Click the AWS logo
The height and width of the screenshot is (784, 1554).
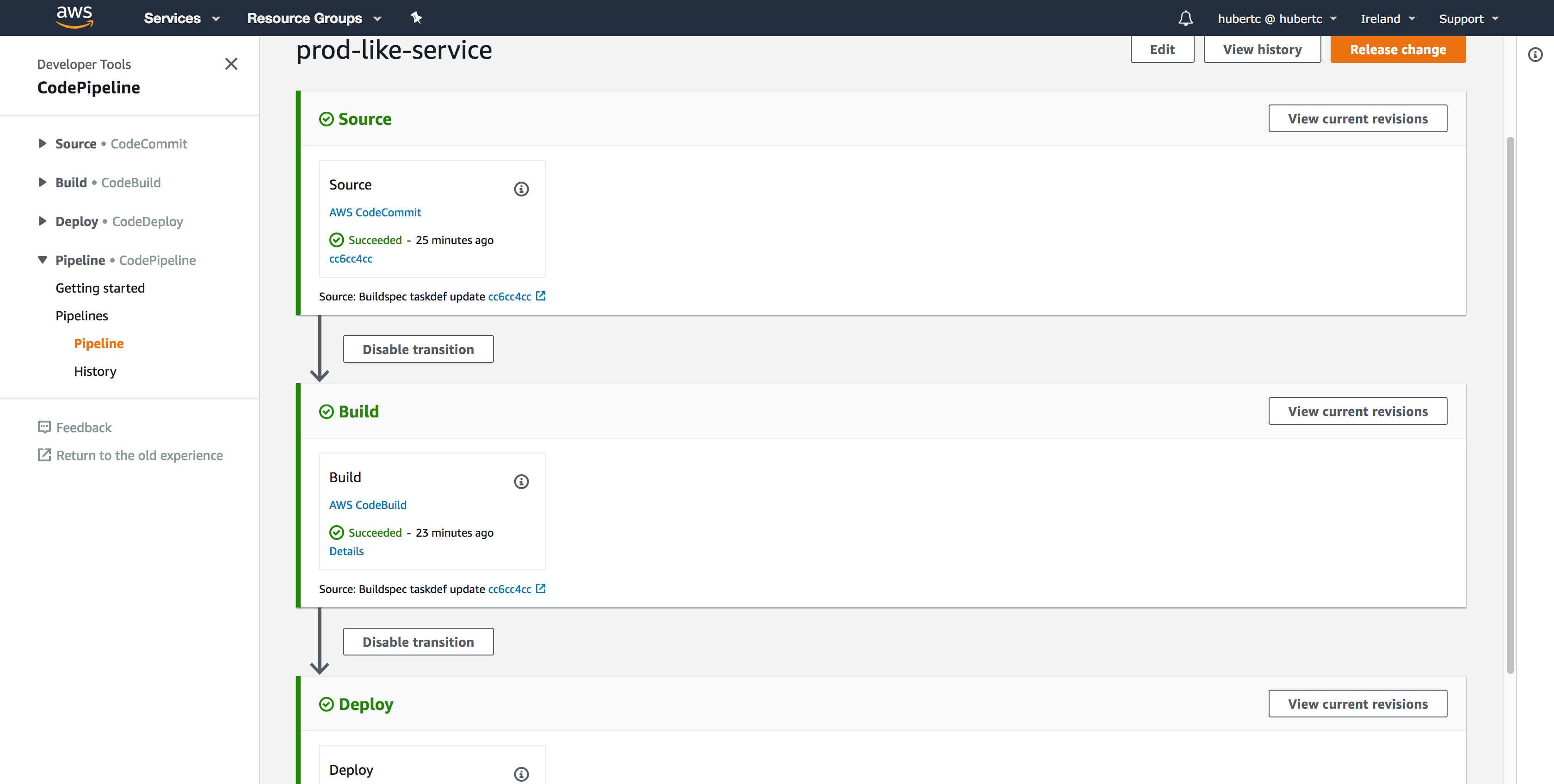pyautogui.click(x=74, y=18)
